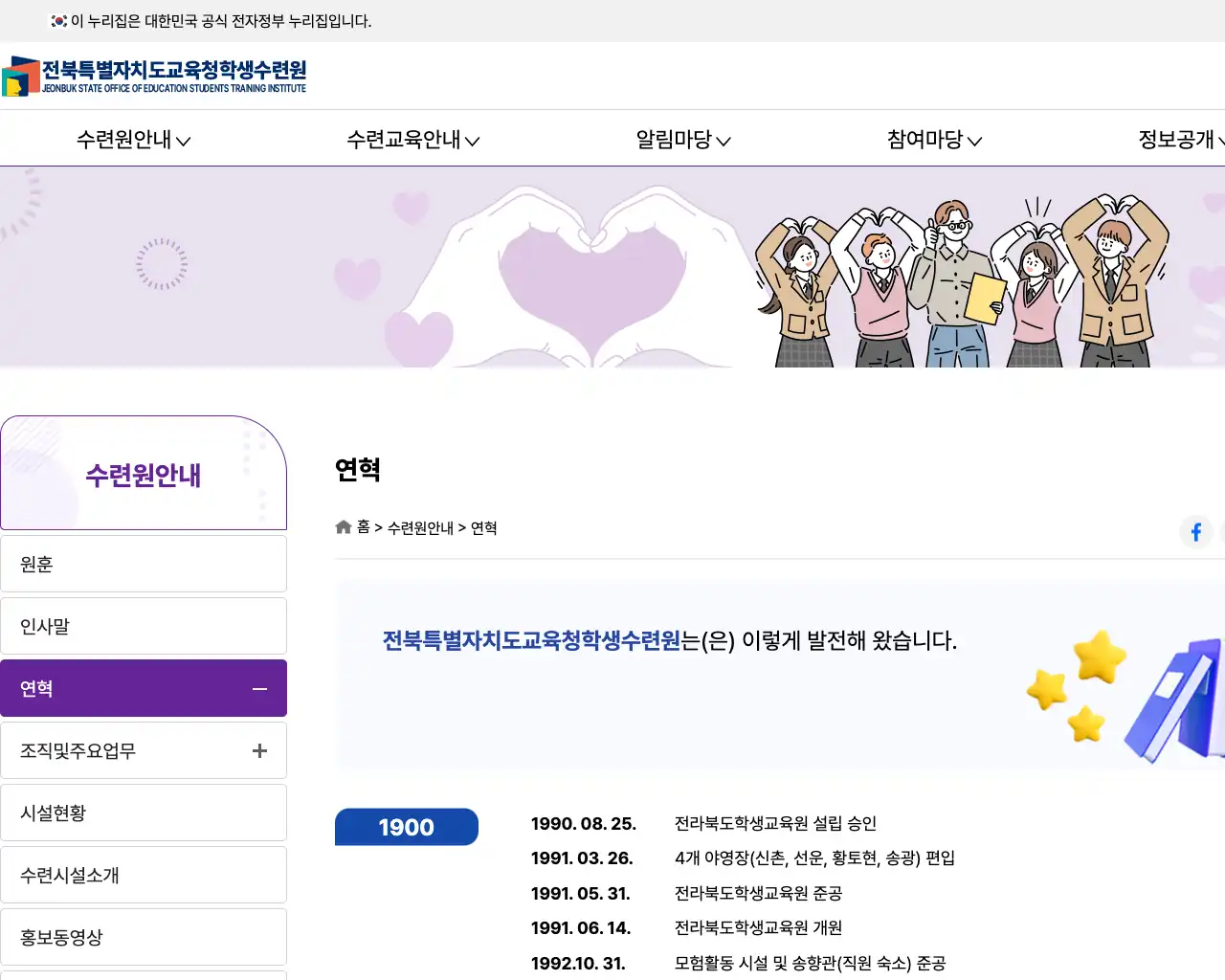This screenshot has height=980, width=1225.
Task: Click the Korean flag icon in top banner
Action: pyautogui.click(x=59, y=21)
